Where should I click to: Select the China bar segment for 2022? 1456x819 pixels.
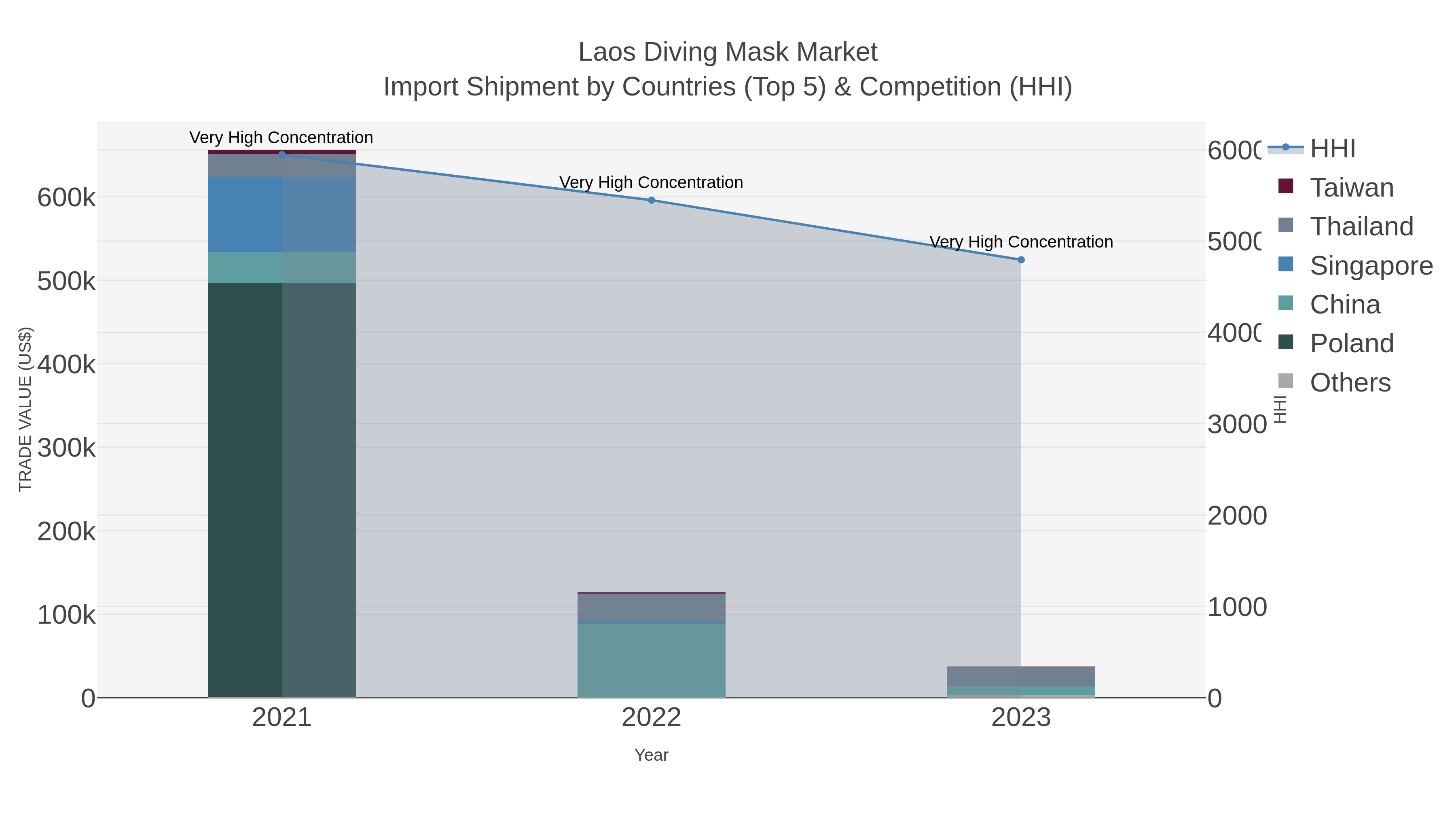click(x=651, y=660)
